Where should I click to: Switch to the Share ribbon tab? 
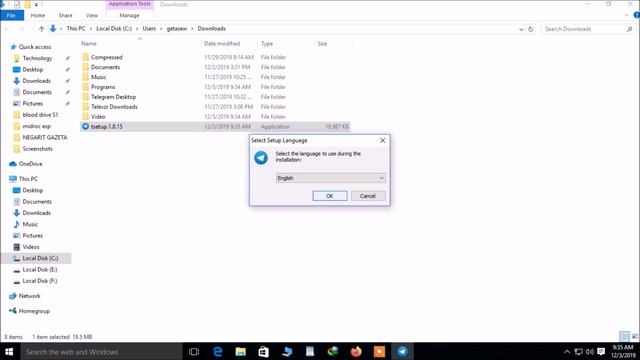(65, 16)
